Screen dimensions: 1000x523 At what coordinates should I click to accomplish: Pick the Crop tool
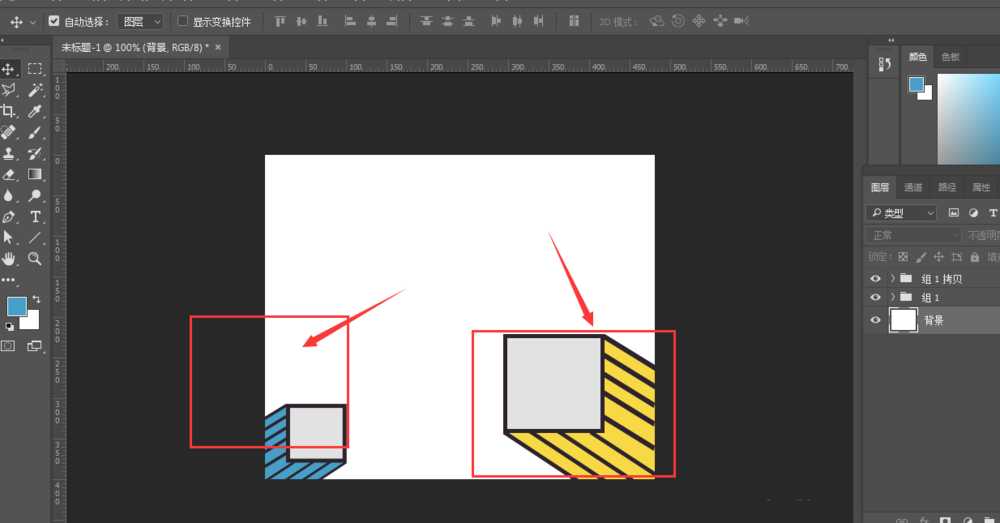8,111
